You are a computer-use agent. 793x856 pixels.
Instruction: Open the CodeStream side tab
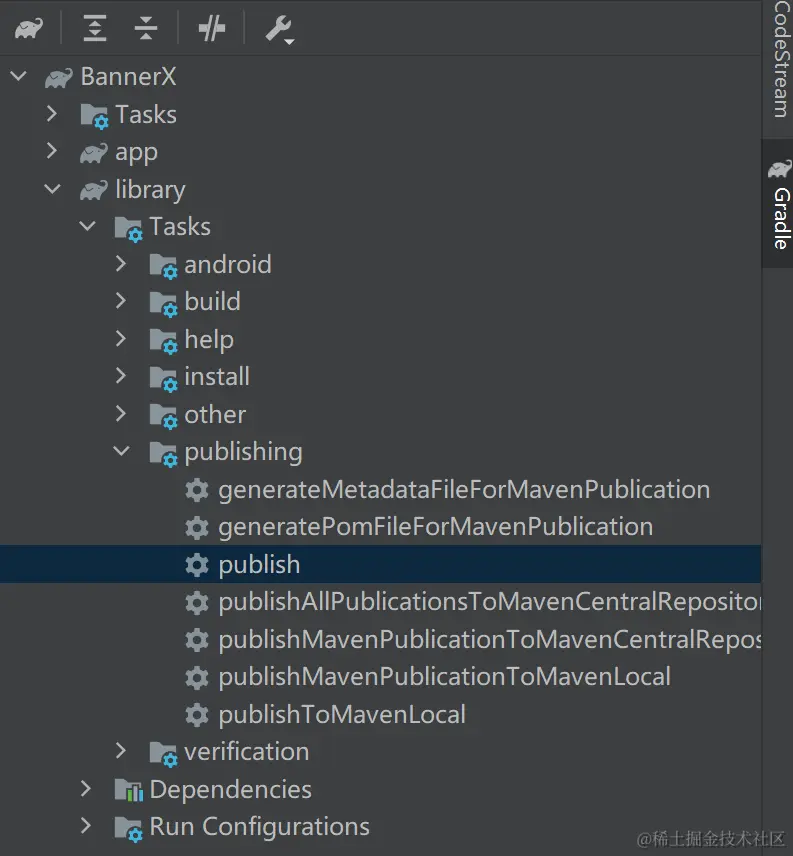(780, 60)
